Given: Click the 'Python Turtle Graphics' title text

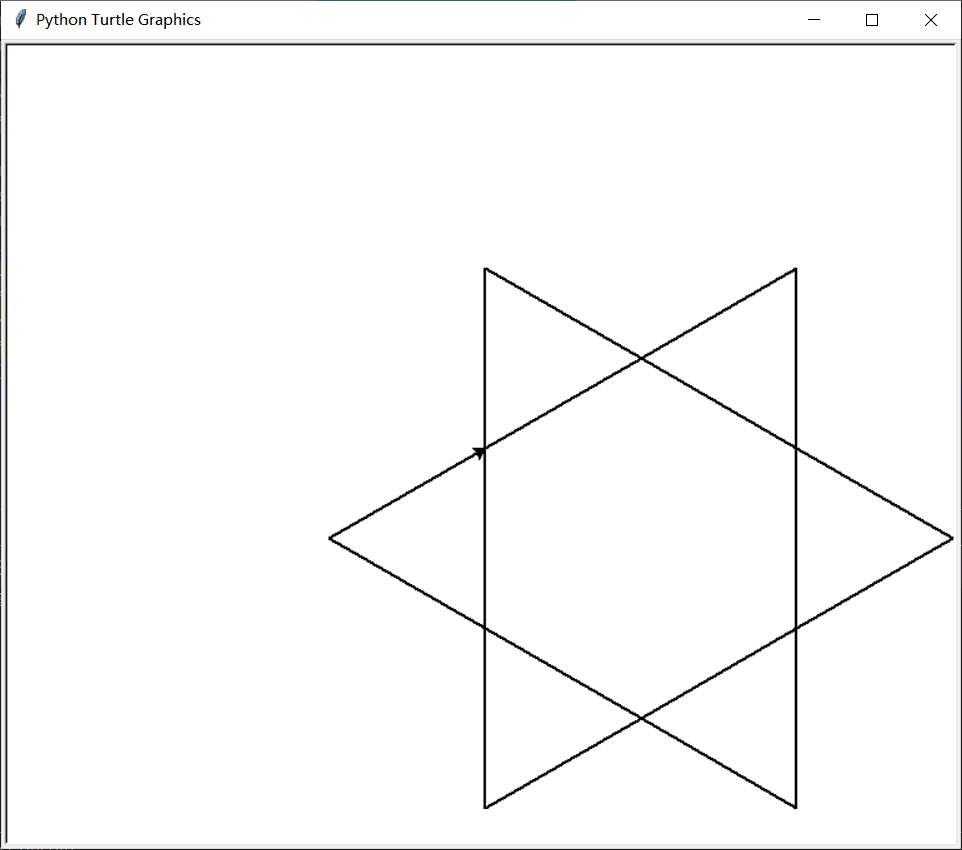Looking at the screenshot, I should (x=118, y=20).
